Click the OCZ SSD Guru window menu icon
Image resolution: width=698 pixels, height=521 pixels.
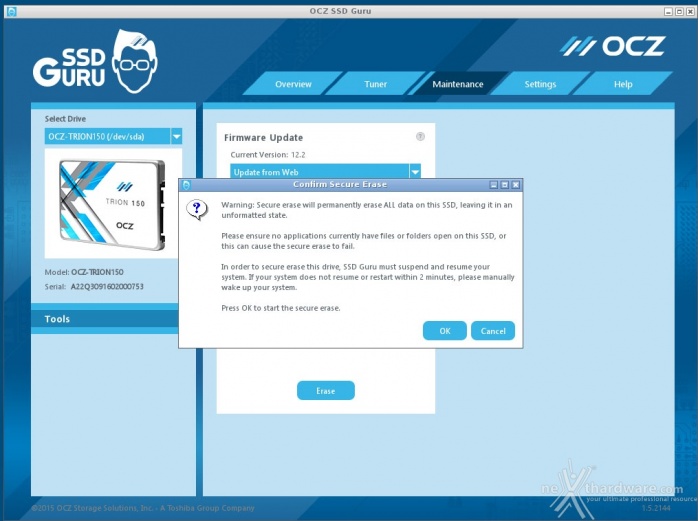click(11, 11)
